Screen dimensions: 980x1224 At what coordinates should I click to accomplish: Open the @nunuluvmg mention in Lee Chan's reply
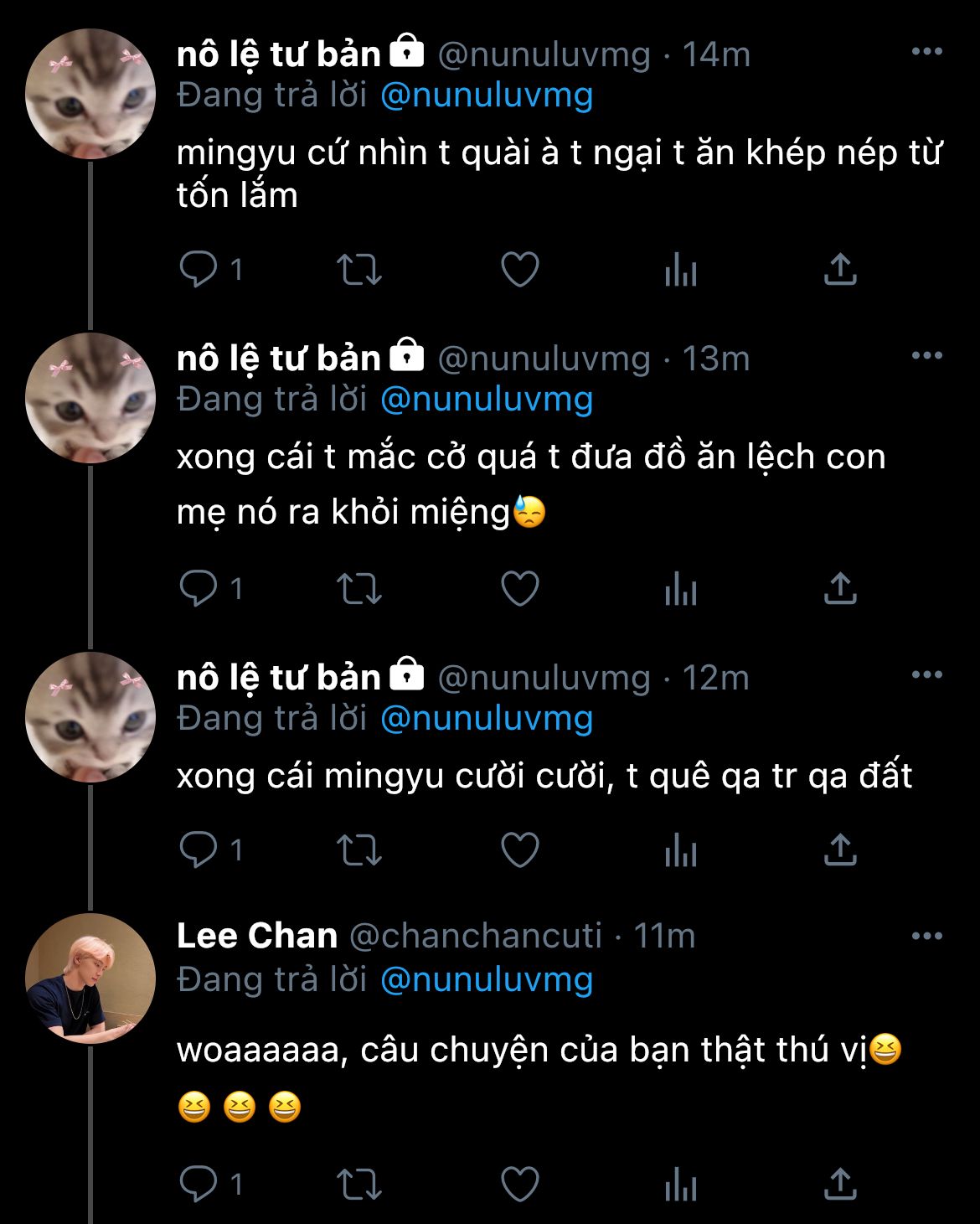(487, 979)
